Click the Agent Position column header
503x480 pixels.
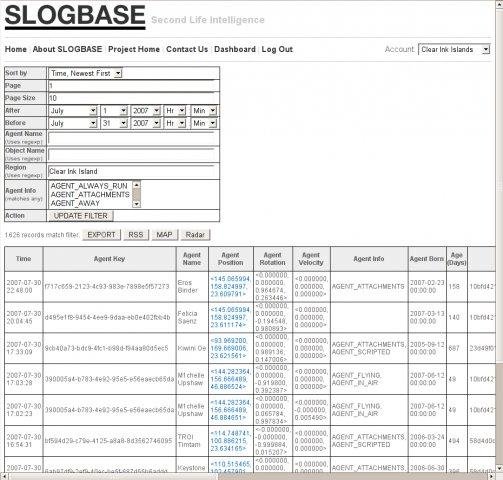coord(231,259)
